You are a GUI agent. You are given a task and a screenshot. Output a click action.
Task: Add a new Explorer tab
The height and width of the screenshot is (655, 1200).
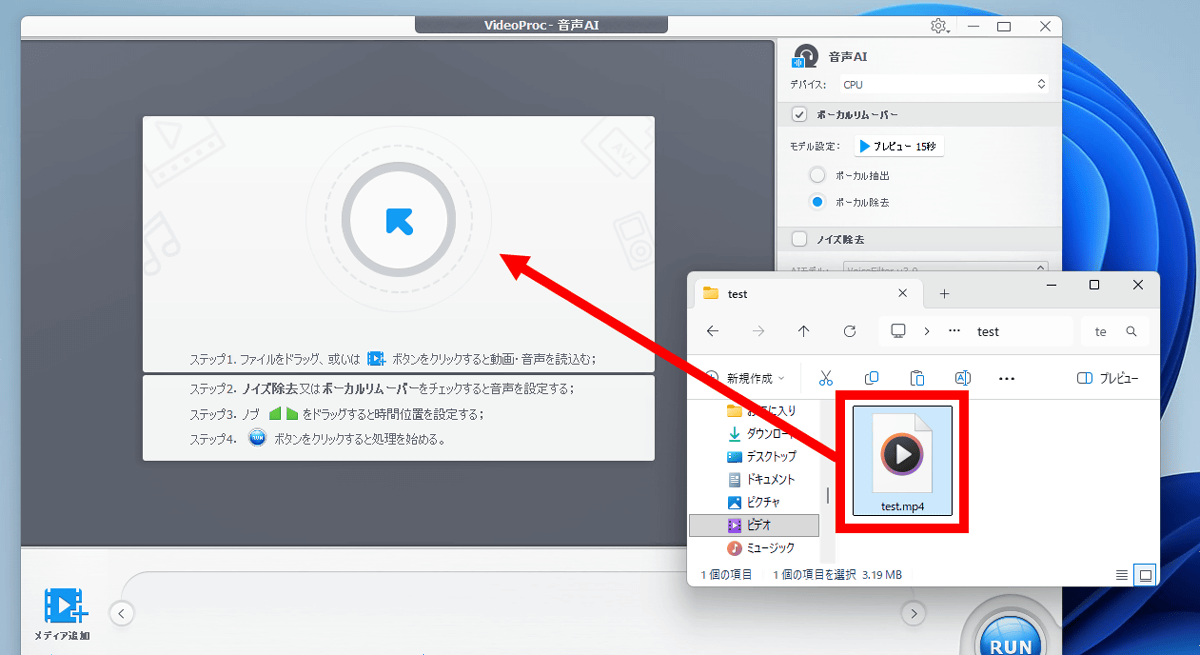(944, 294)
